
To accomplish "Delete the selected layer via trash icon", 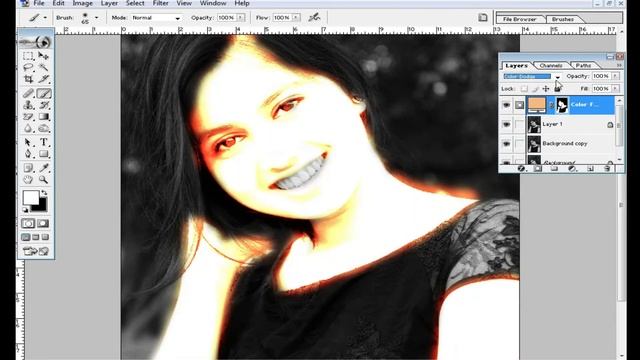I will (x=607, y=169).
